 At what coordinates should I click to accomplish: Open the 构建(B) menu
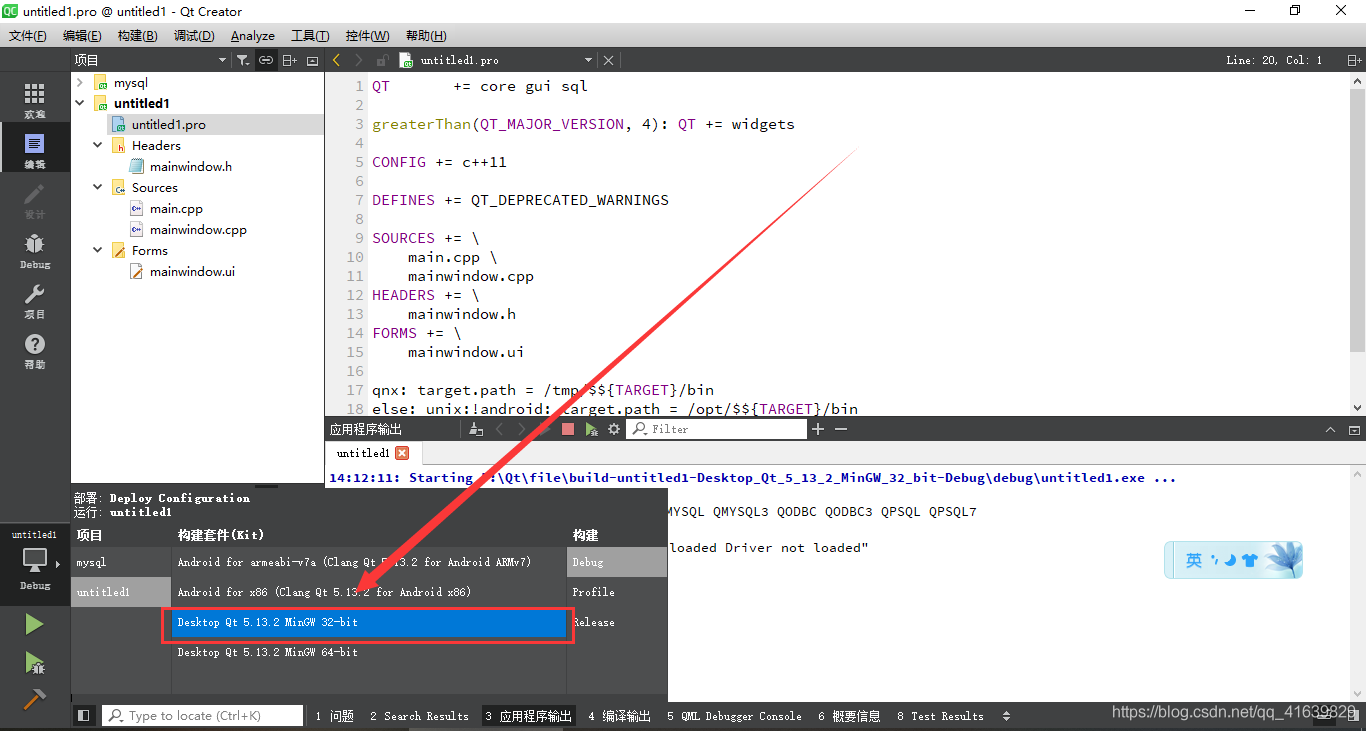coord(137,35)
